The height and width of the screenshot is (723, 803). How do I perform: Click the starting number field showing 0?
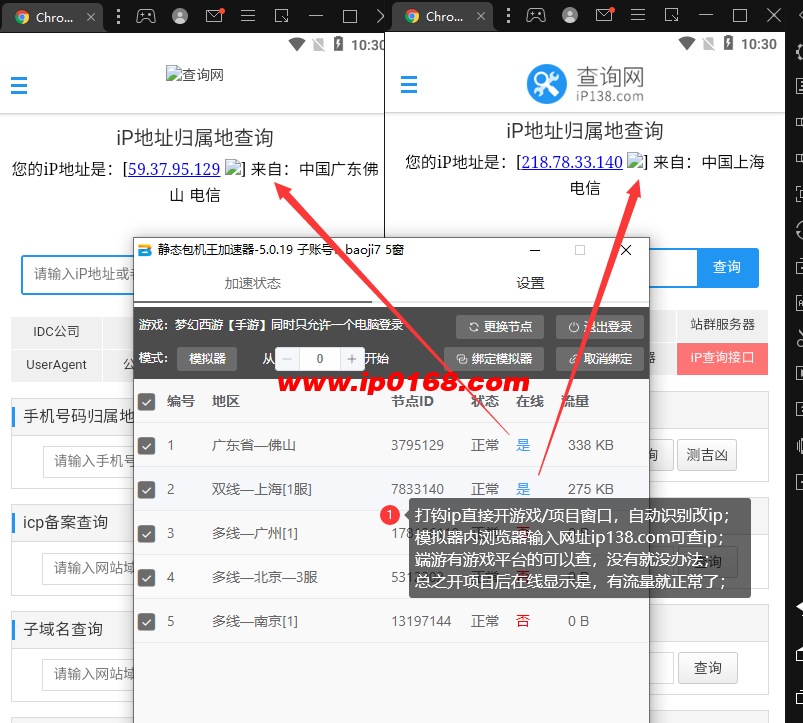pyautogui.click(x=320, y=359)
